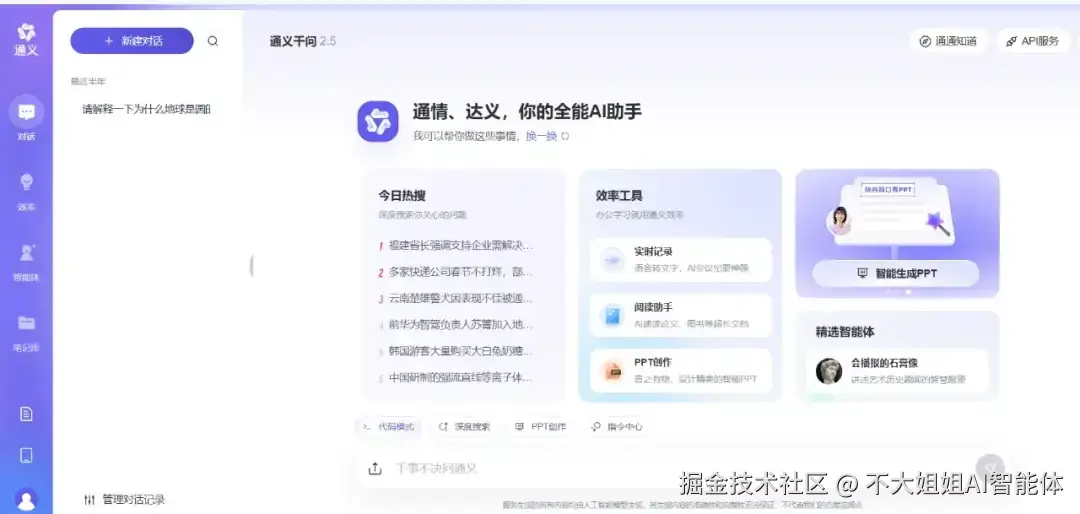Open 通通知道 in top bar
This screenshot has width=1080, height=514.
(948, 41)
